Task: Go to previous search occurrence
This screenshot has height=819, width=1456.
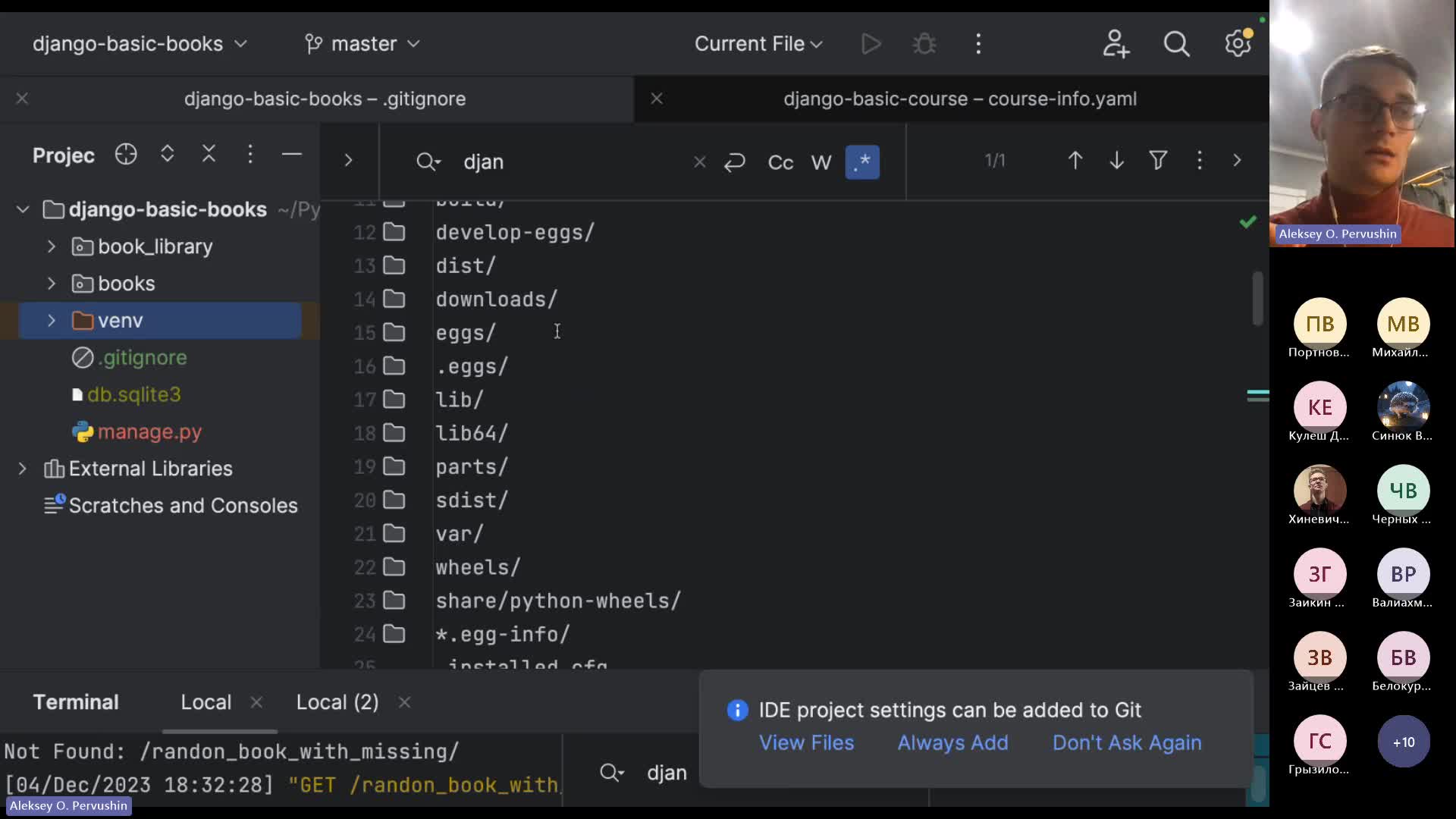Action: click(x=1075, y=161)
